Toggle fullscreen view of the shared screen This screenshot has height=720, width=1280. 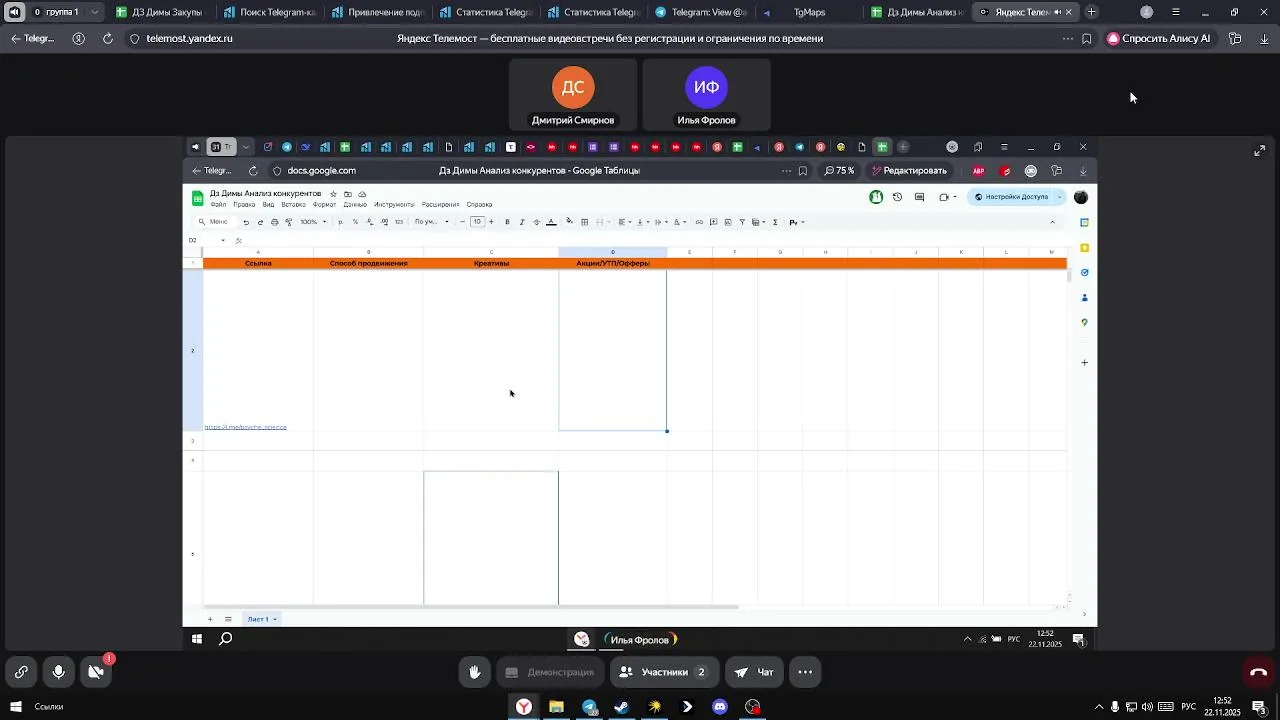click(1259, 150)
